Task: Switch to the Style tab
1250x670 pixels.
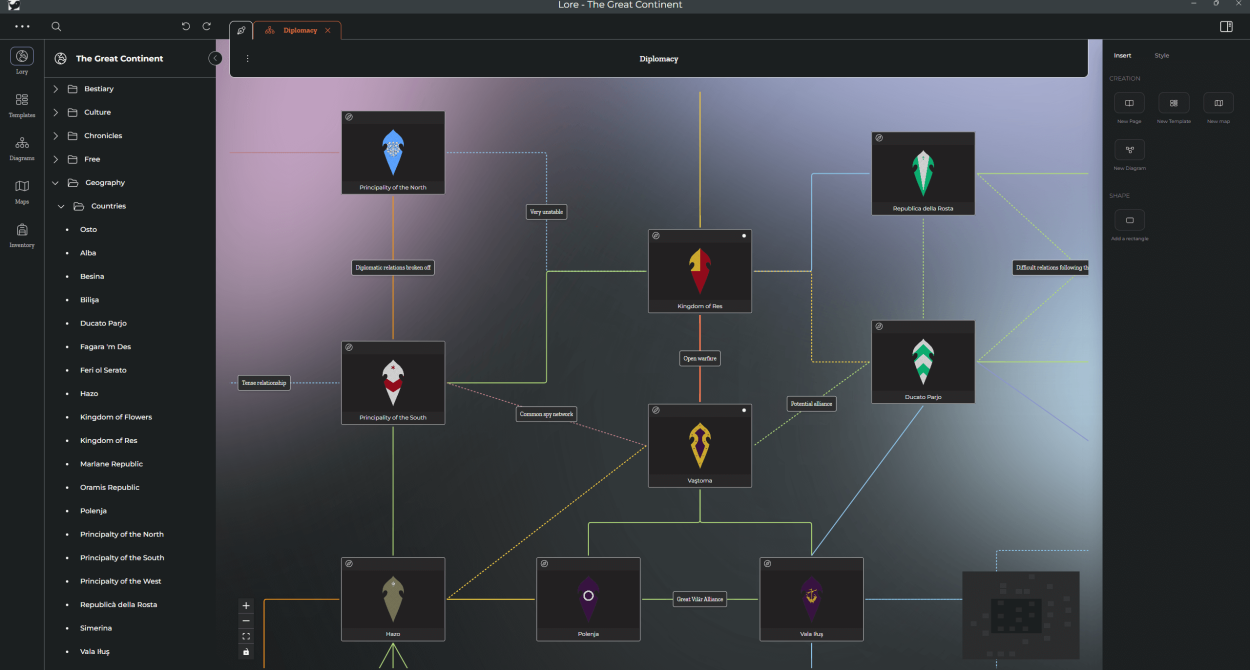Action: [x=1161, y=56]
